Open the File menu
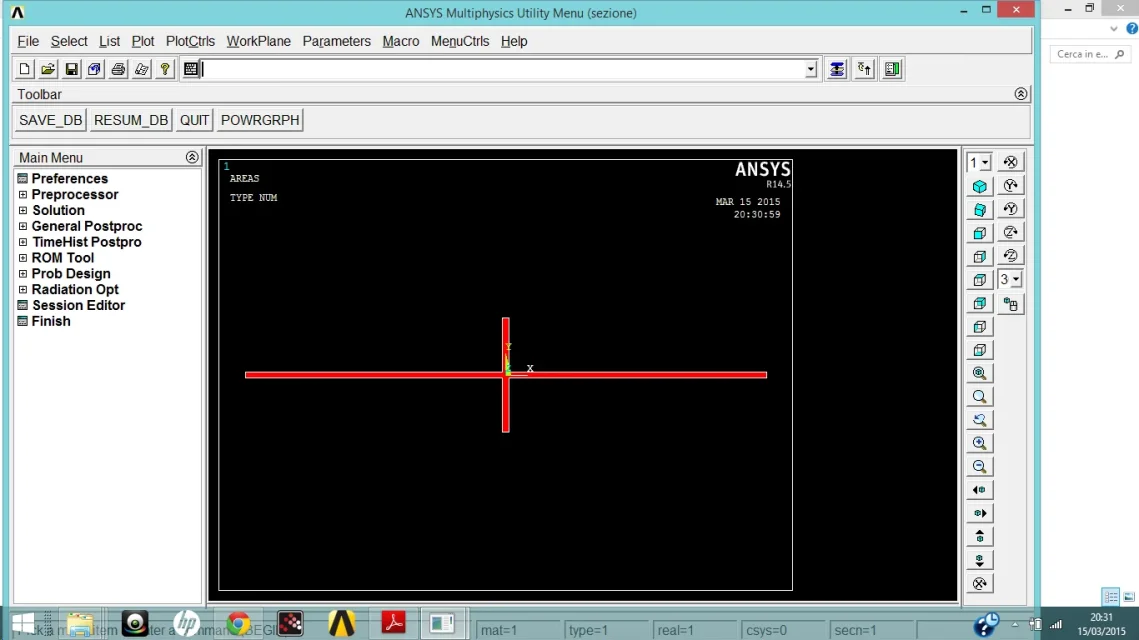This screenshot has height=640, width=1139. tap(28, 41)
